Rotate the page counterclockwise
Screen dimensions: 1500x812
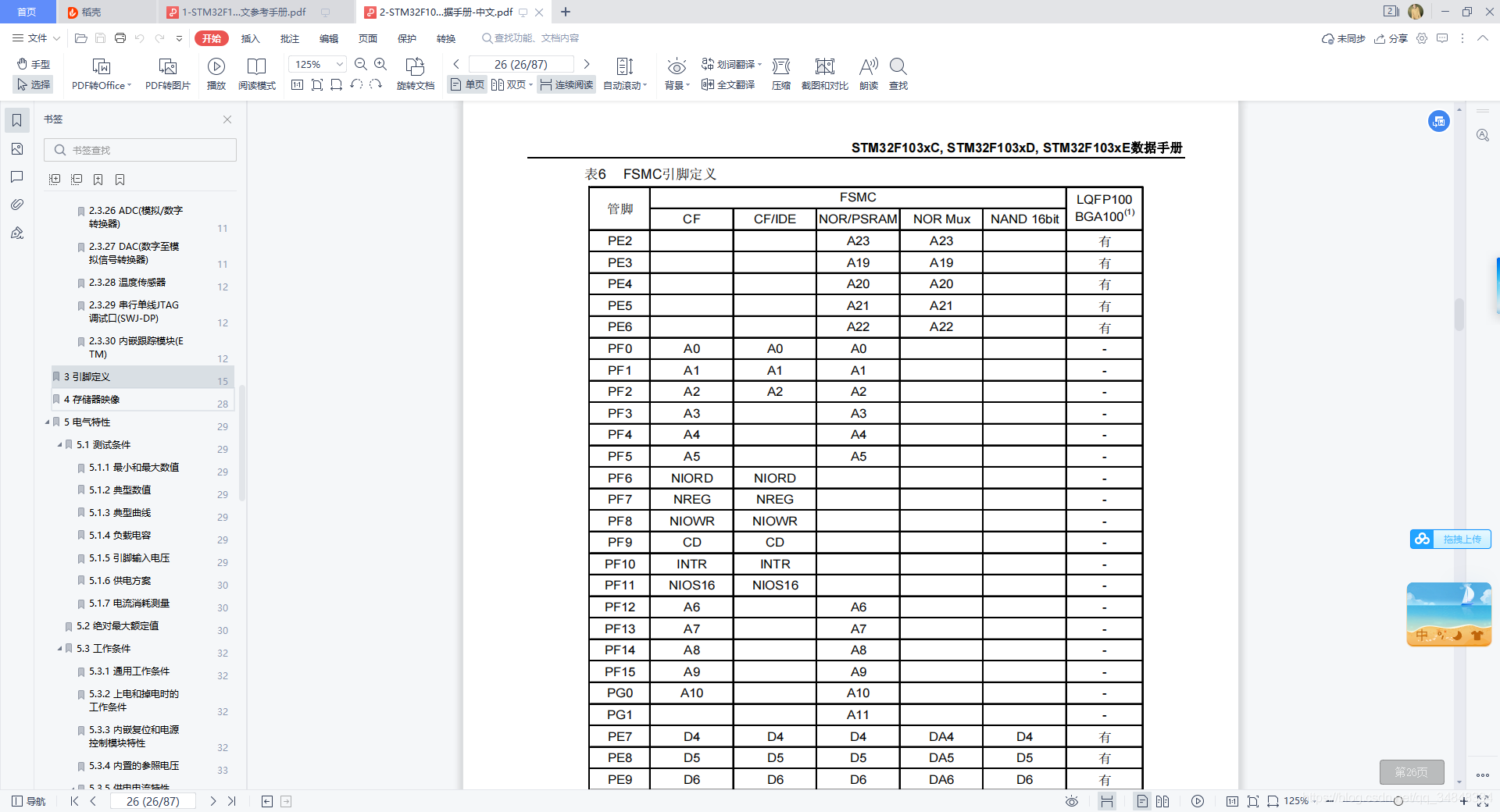356,84
